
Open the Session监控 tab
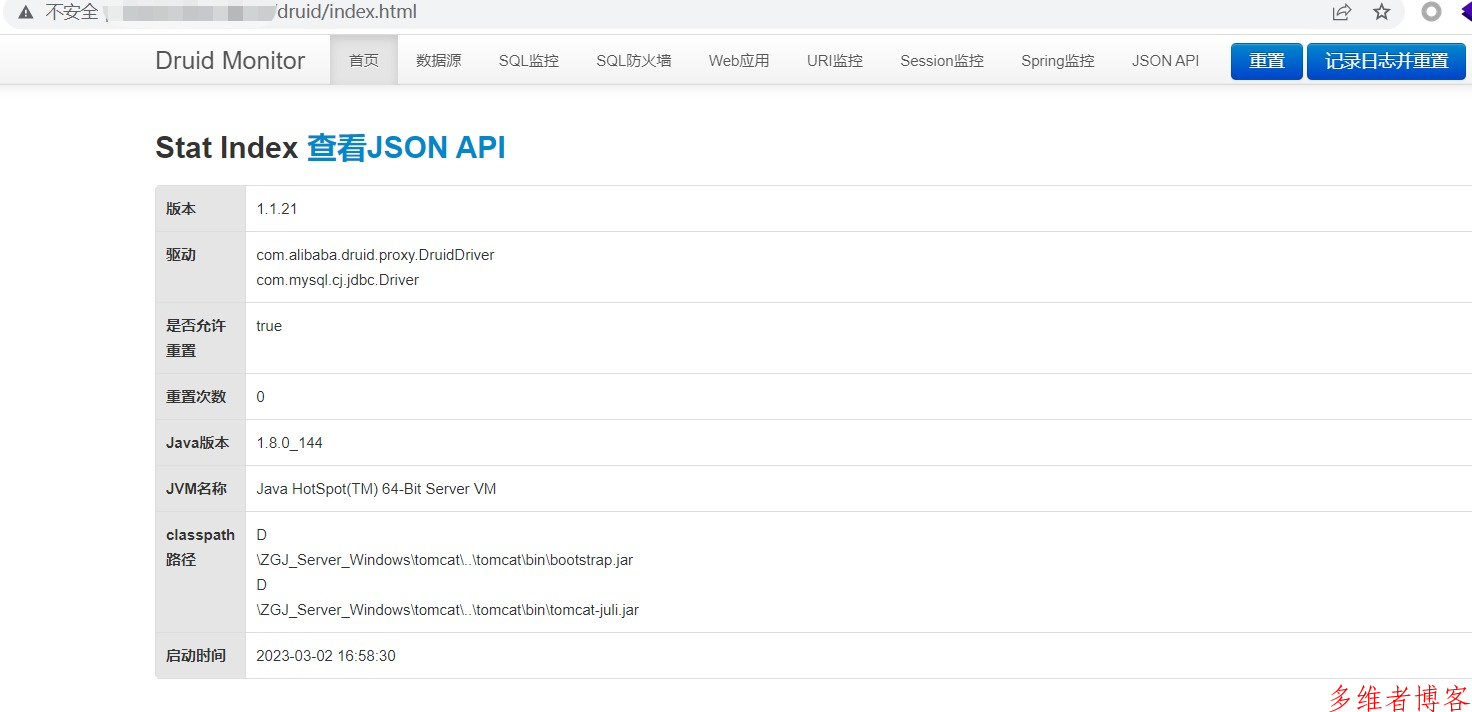pos(942,60)
